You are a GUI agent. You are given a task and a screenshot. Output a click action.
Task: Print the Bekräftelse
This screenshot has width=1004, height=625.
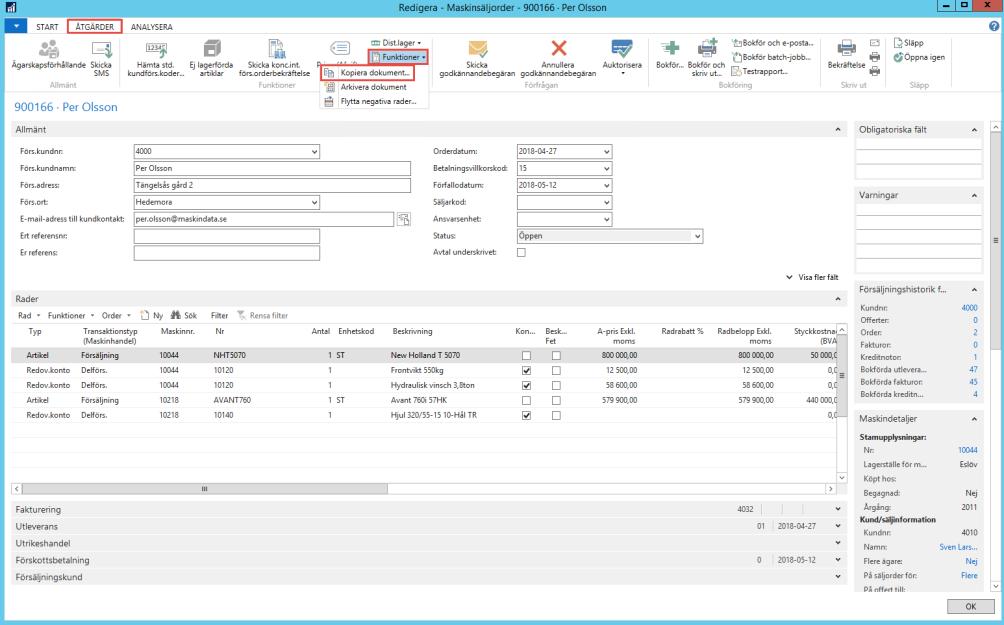pos(846,55)
